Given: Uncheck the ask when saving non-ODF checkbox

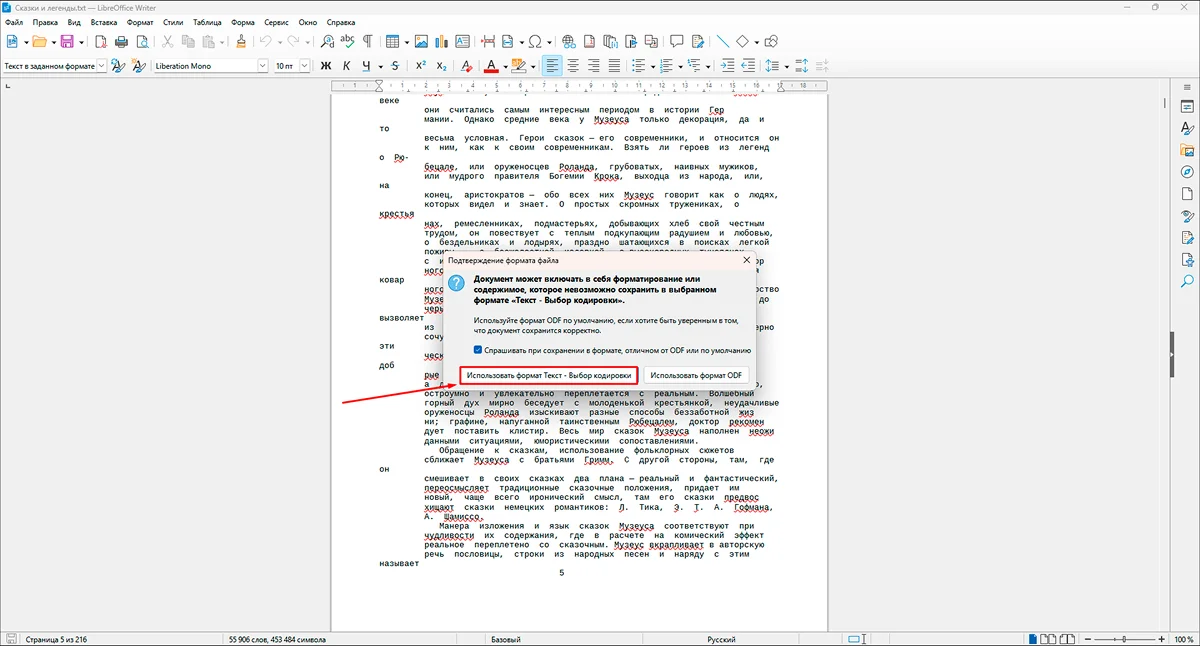Looking at the screenshot, I should 478,351.
